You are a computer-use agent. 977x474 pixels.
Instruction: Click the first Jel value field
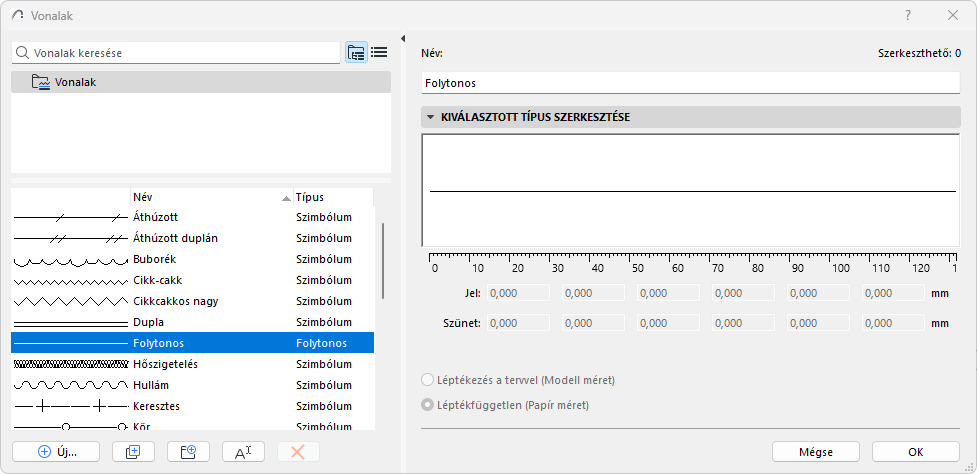coord(518,293)
